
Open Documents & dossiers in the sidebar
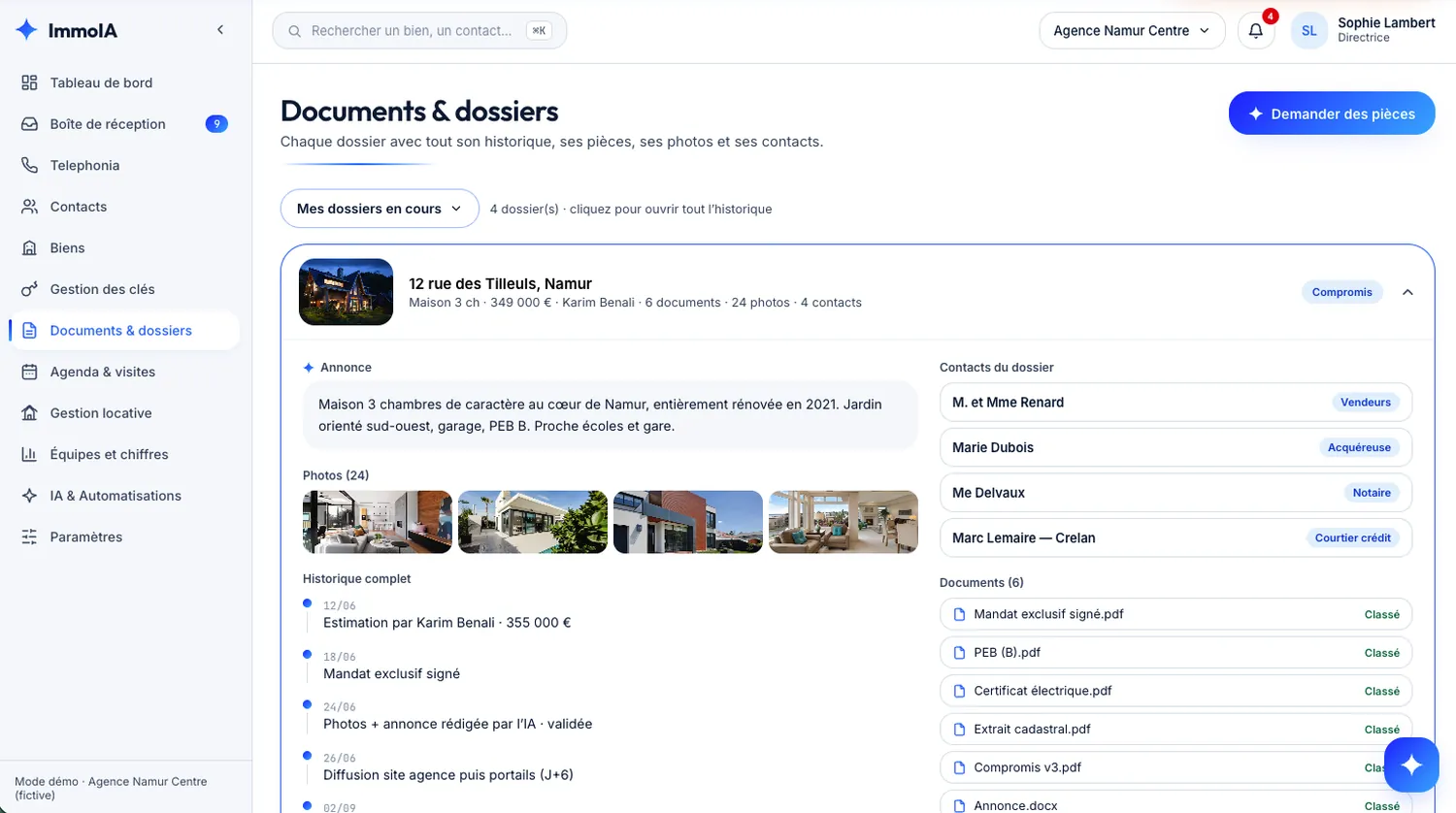(124, 331)
